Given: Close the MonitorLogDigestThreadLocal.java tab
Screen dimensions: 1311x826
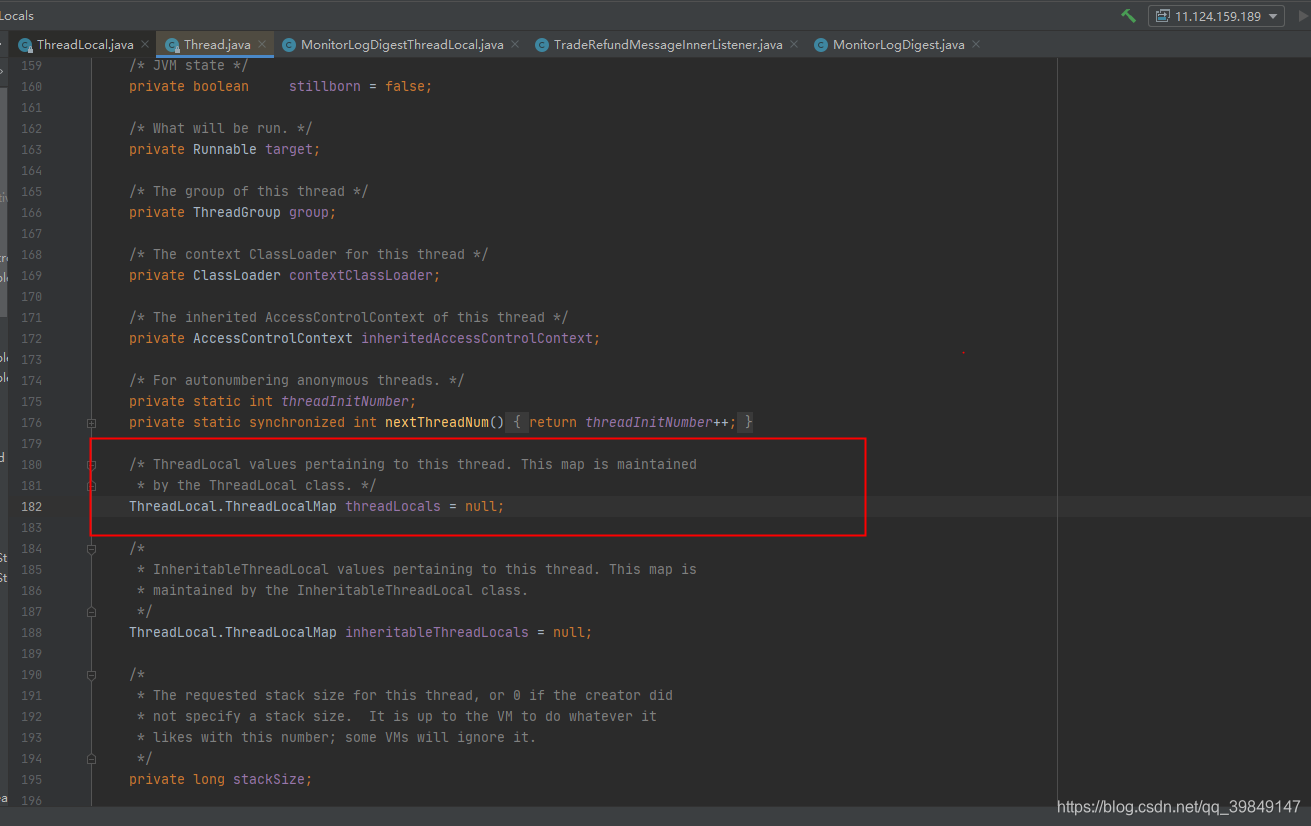Looking at the screenshot, I should [x=515, y=45].
